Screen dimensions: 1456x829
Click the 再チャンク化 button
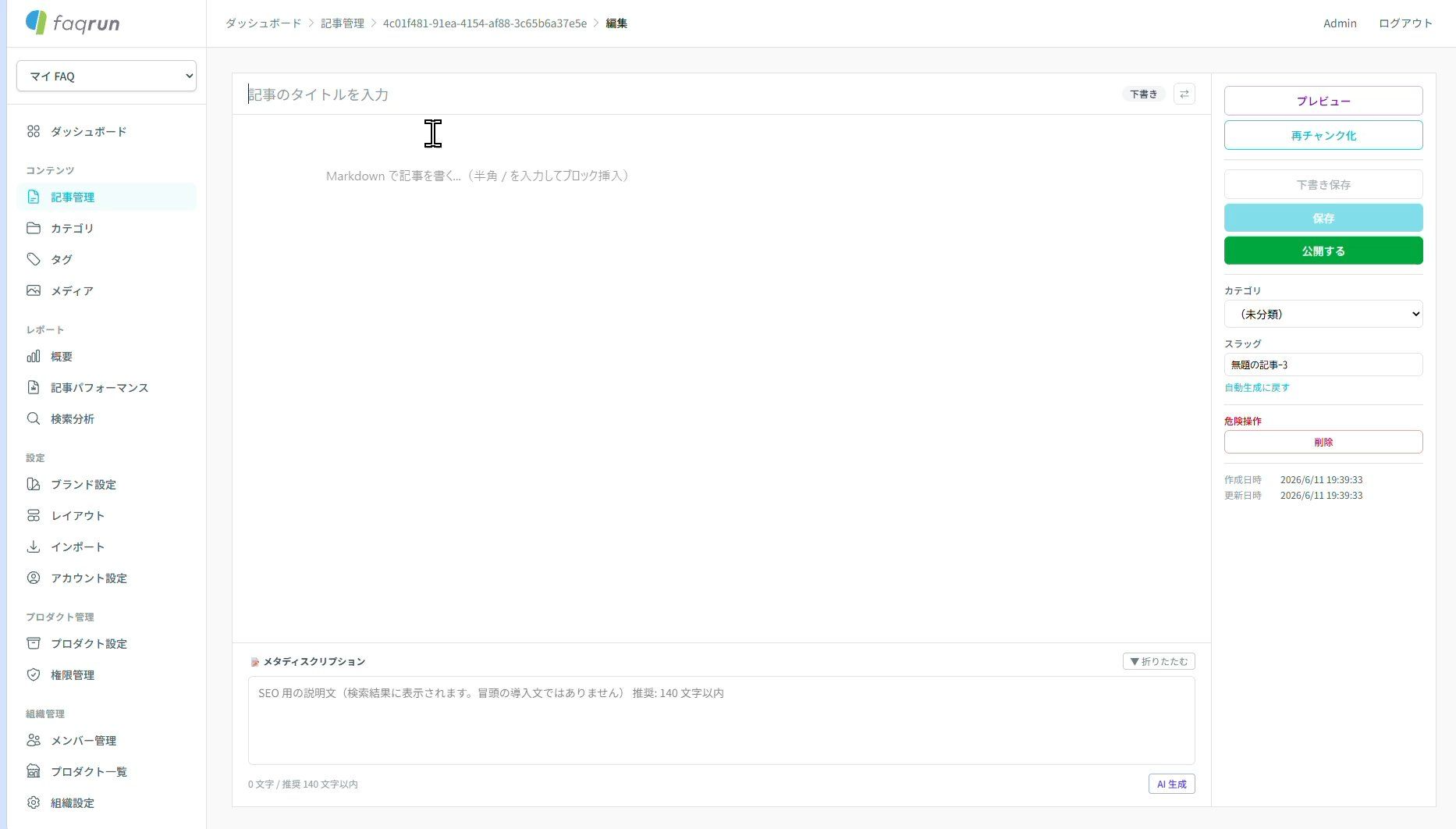1323,135
